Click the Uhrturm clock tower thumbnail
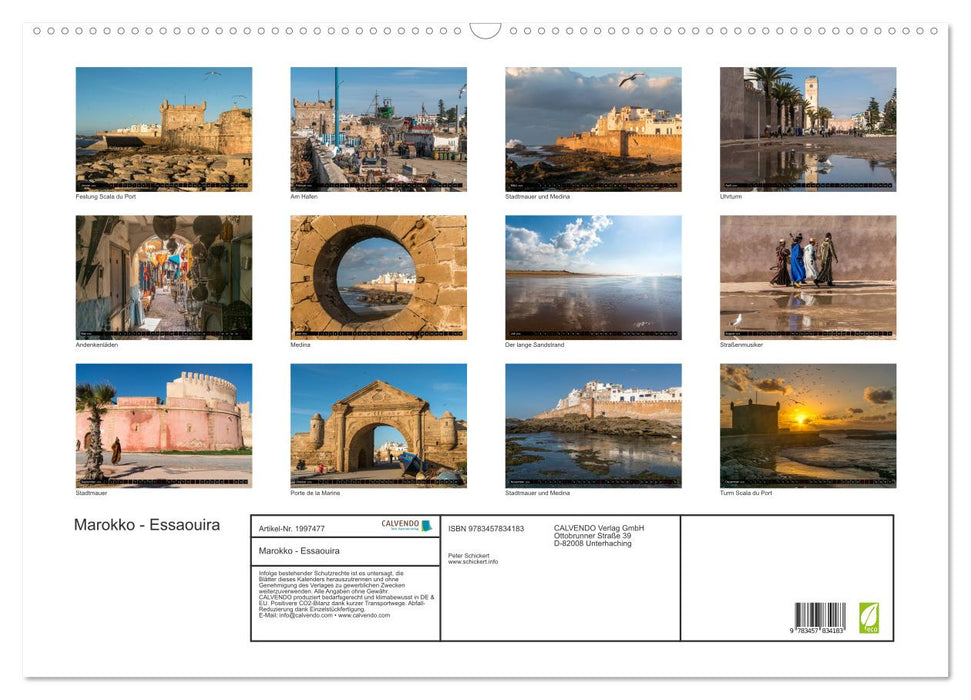971x700 pixels. pos(808,128)
